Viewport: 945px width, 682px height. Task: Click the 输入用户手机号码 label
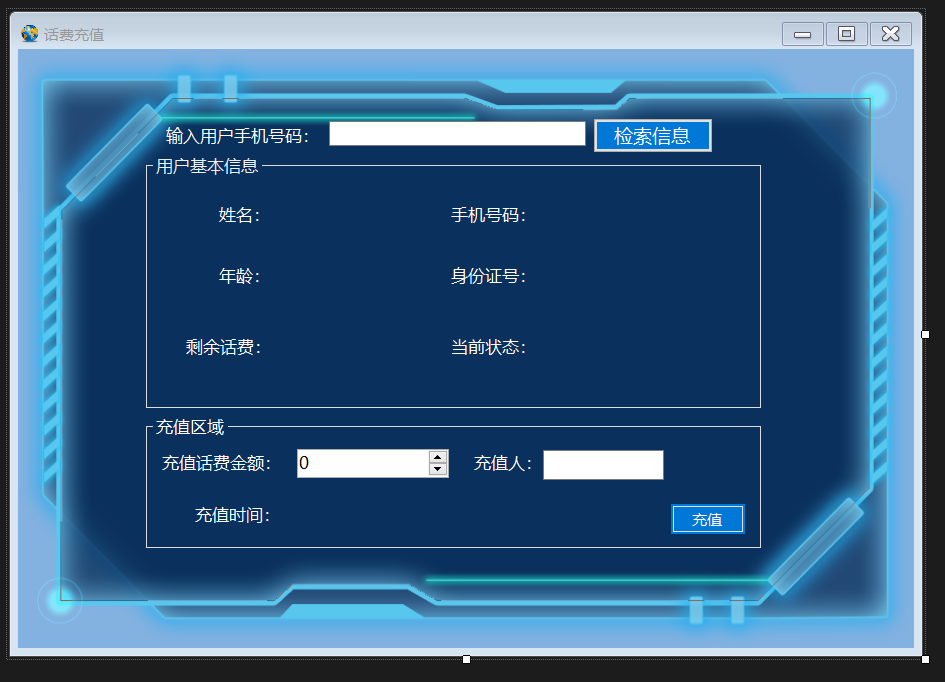pos(237,136)
